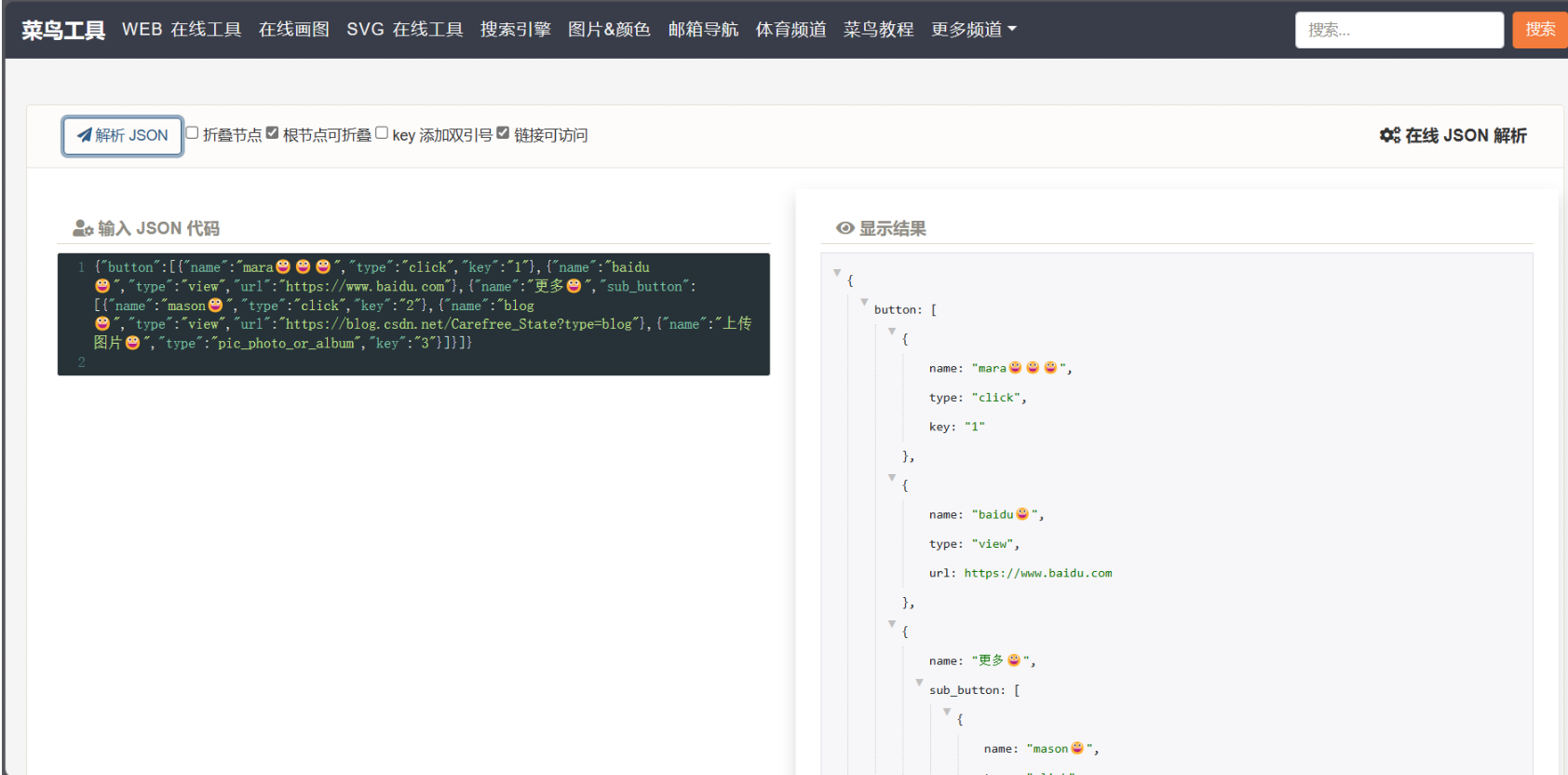Collapse the object containing baidu
Screen dimensions: 1568x775
click(892, 478)
